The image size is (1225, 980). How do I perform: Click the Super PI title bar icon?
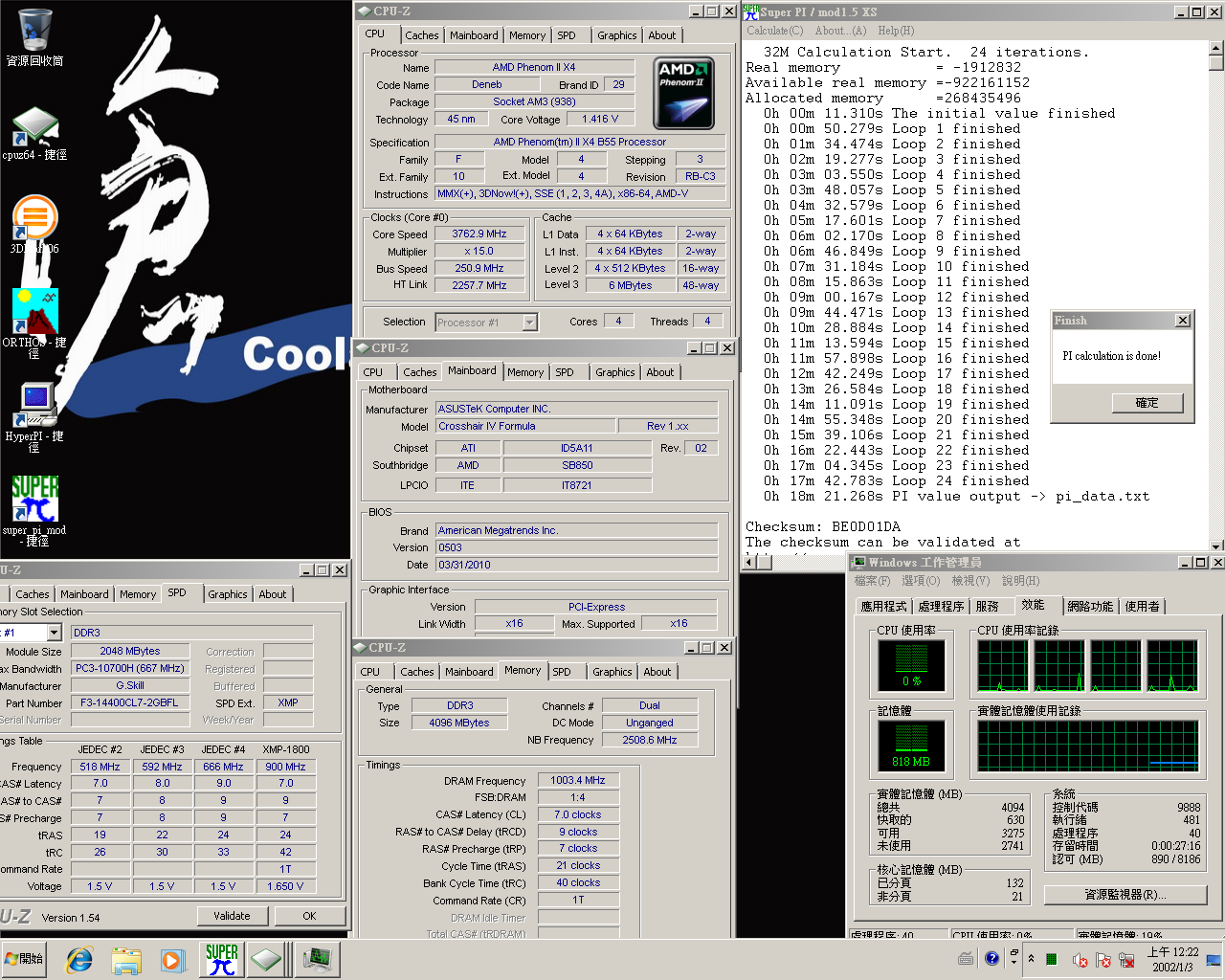(x=751, y=11)
